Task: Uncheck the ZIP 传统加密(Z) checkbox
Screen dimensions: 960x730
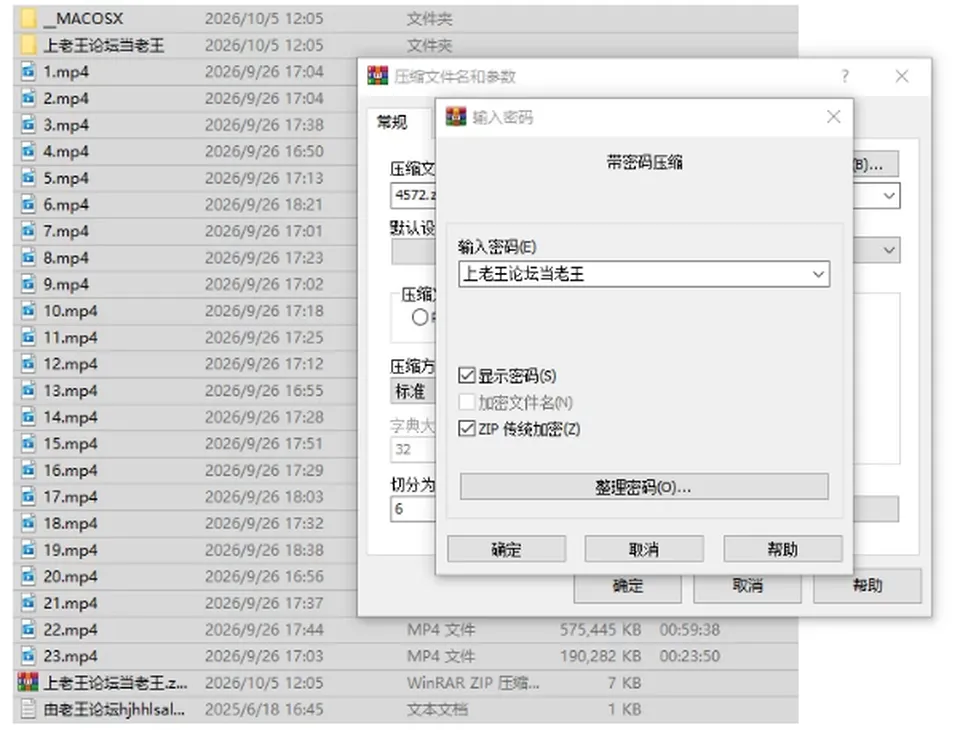Action: pyautogui.click(x=467, y=429)
